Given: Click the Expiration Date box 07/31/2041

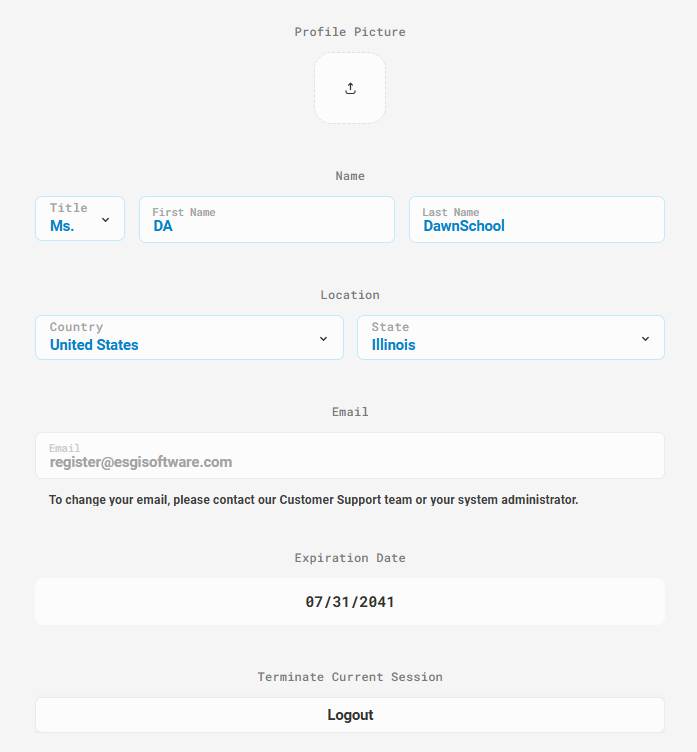Looking at the screenshot, I should coord(350,601).
